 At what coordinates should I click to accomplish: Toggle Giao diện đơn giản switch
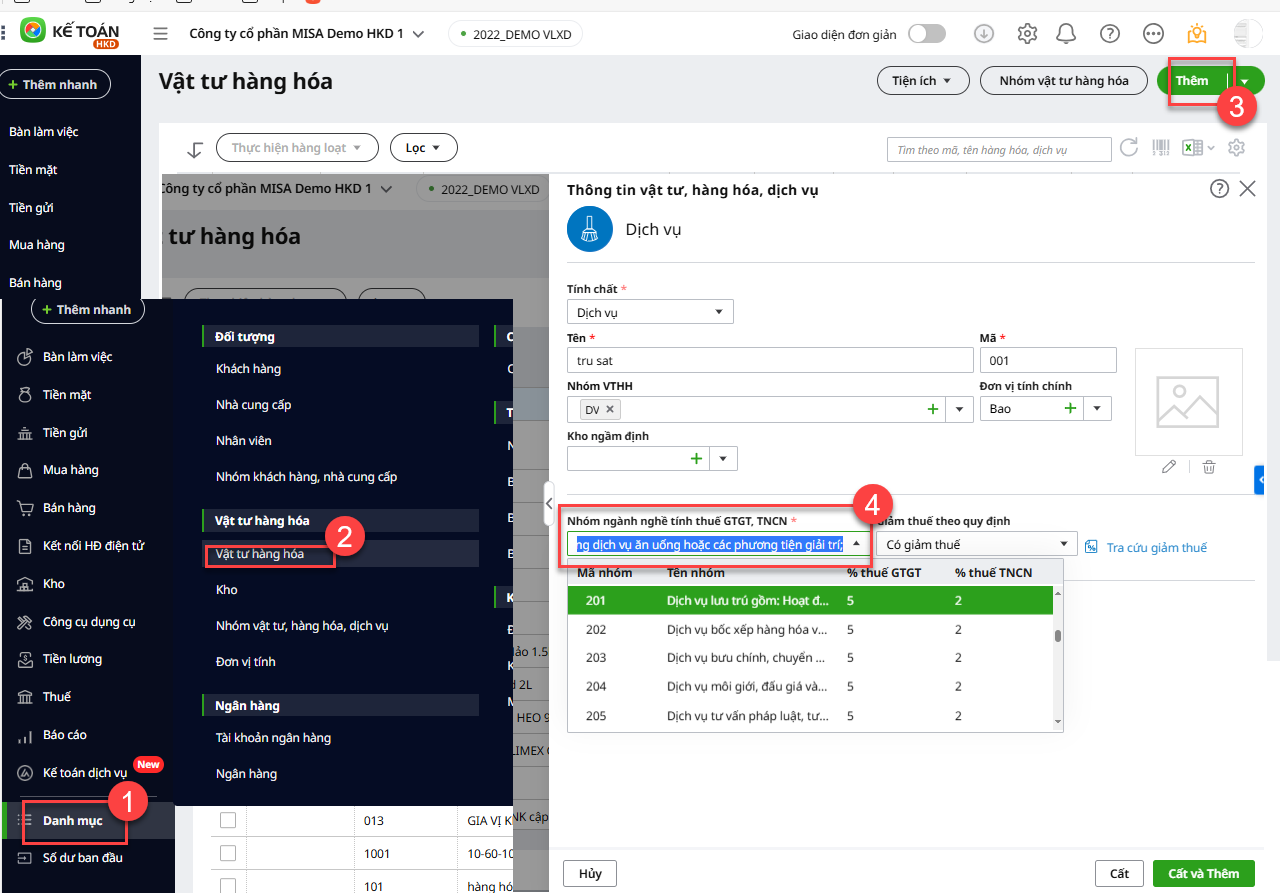point(926,34)
